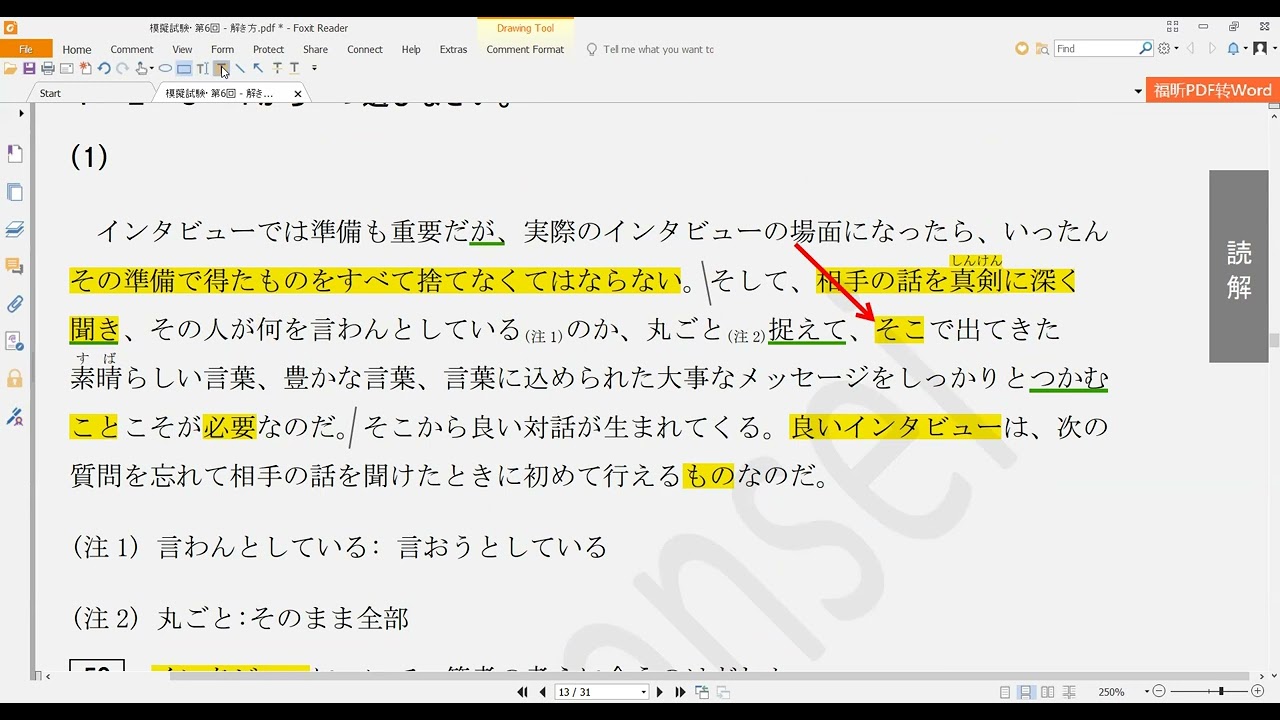Open the Comment ribbon tab
Viewport: 1280px width, 720px height.
tap(132, 49)
